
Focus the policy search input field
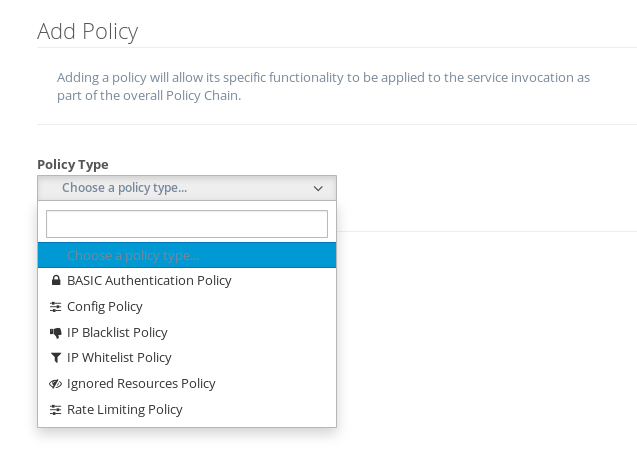pos(187,224)
